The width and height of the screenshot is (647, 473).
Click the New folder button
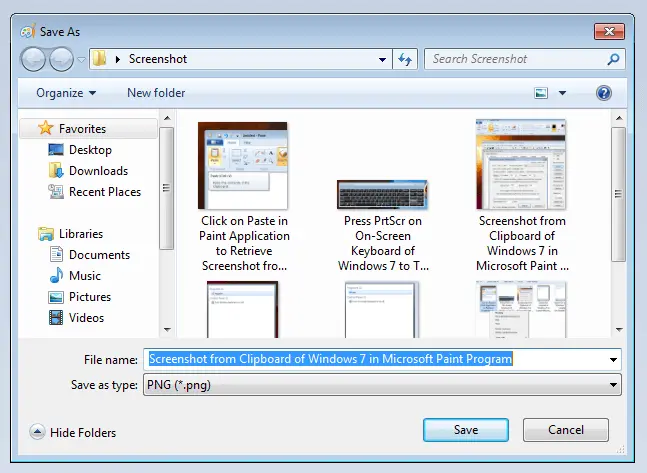coord(156,93)
